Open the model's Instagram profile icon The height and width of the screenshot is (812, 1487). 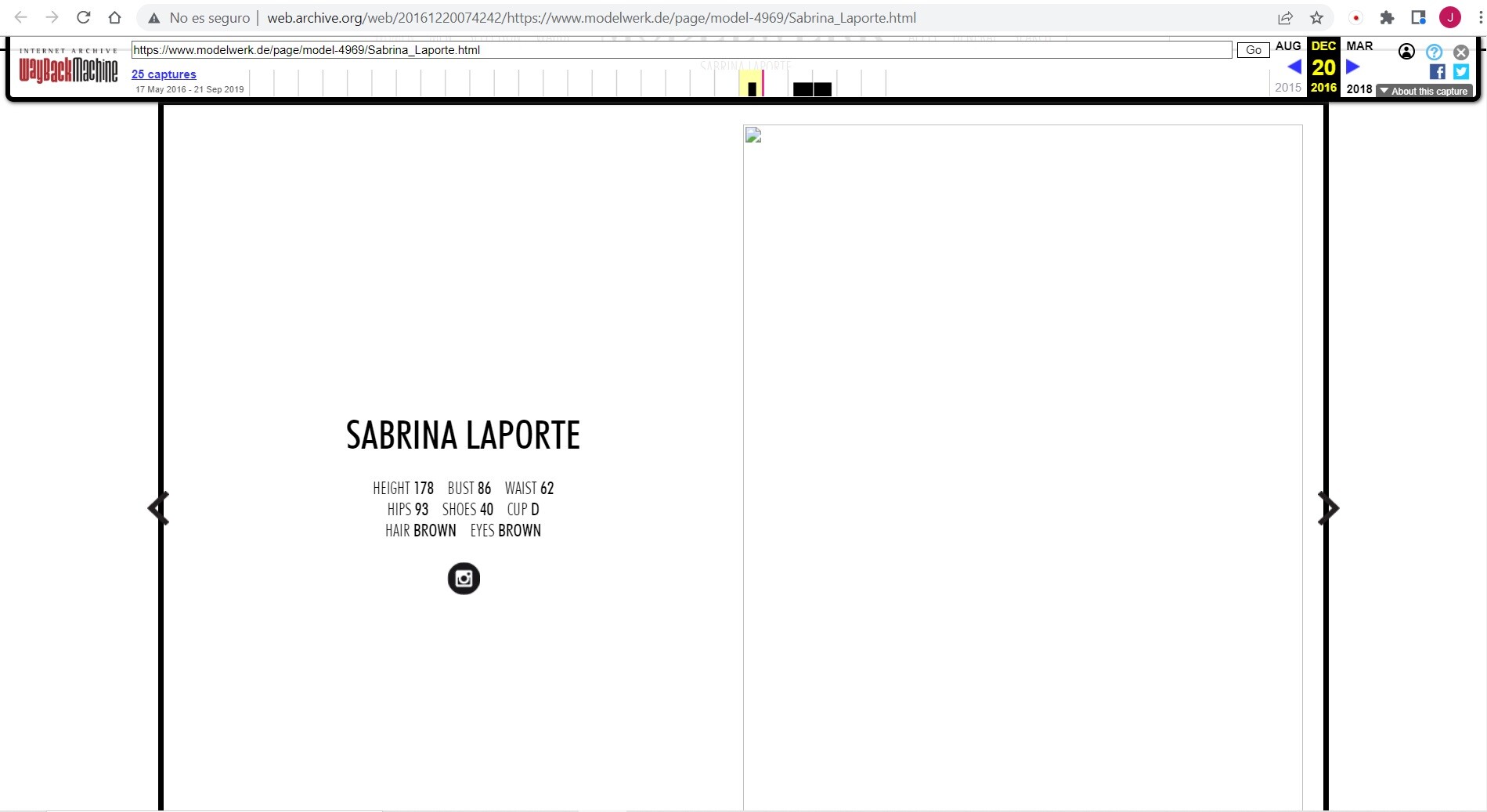coord(464,579)
